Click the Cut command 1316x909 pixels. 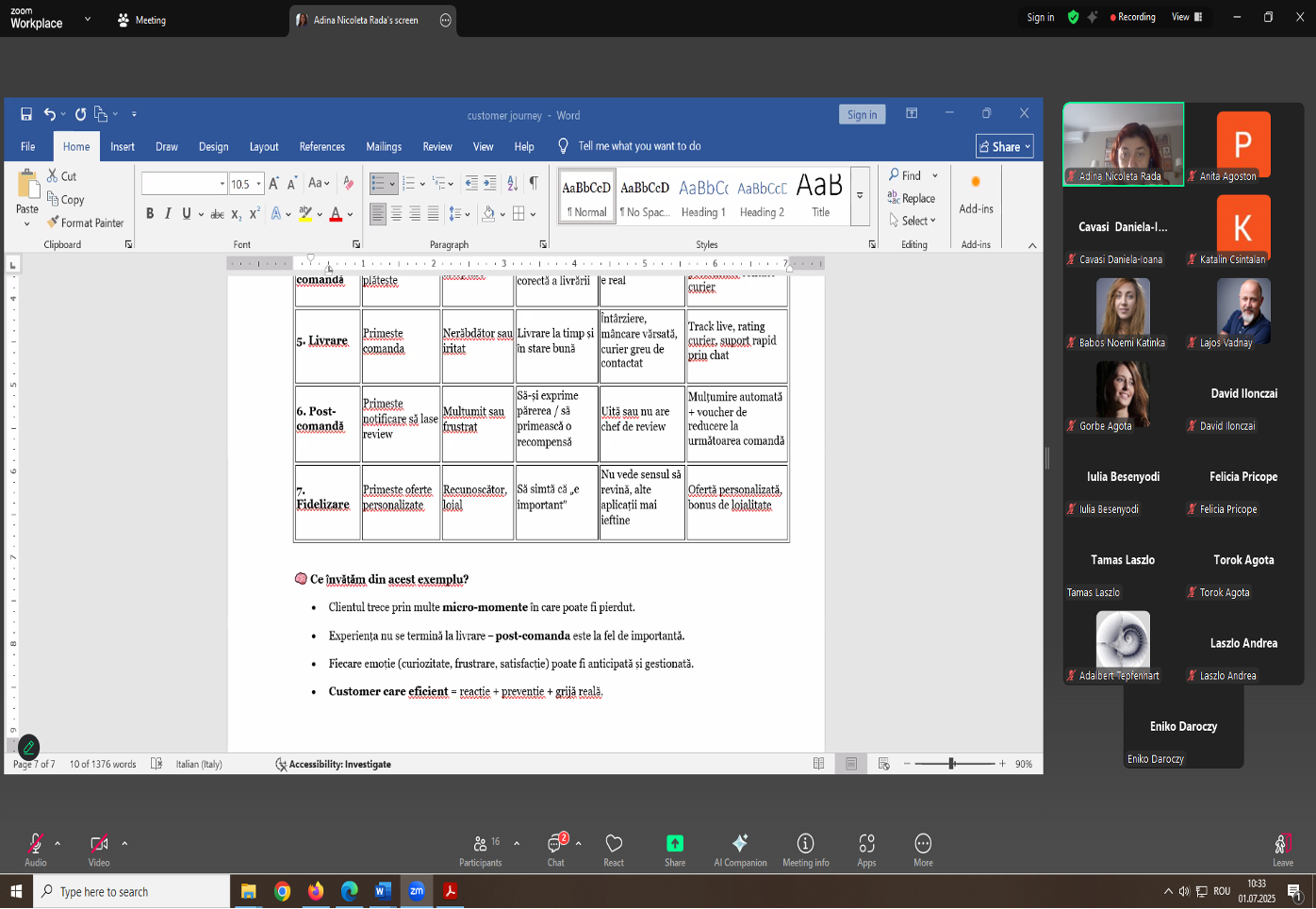pyautogui.click(x=62, y=176)
